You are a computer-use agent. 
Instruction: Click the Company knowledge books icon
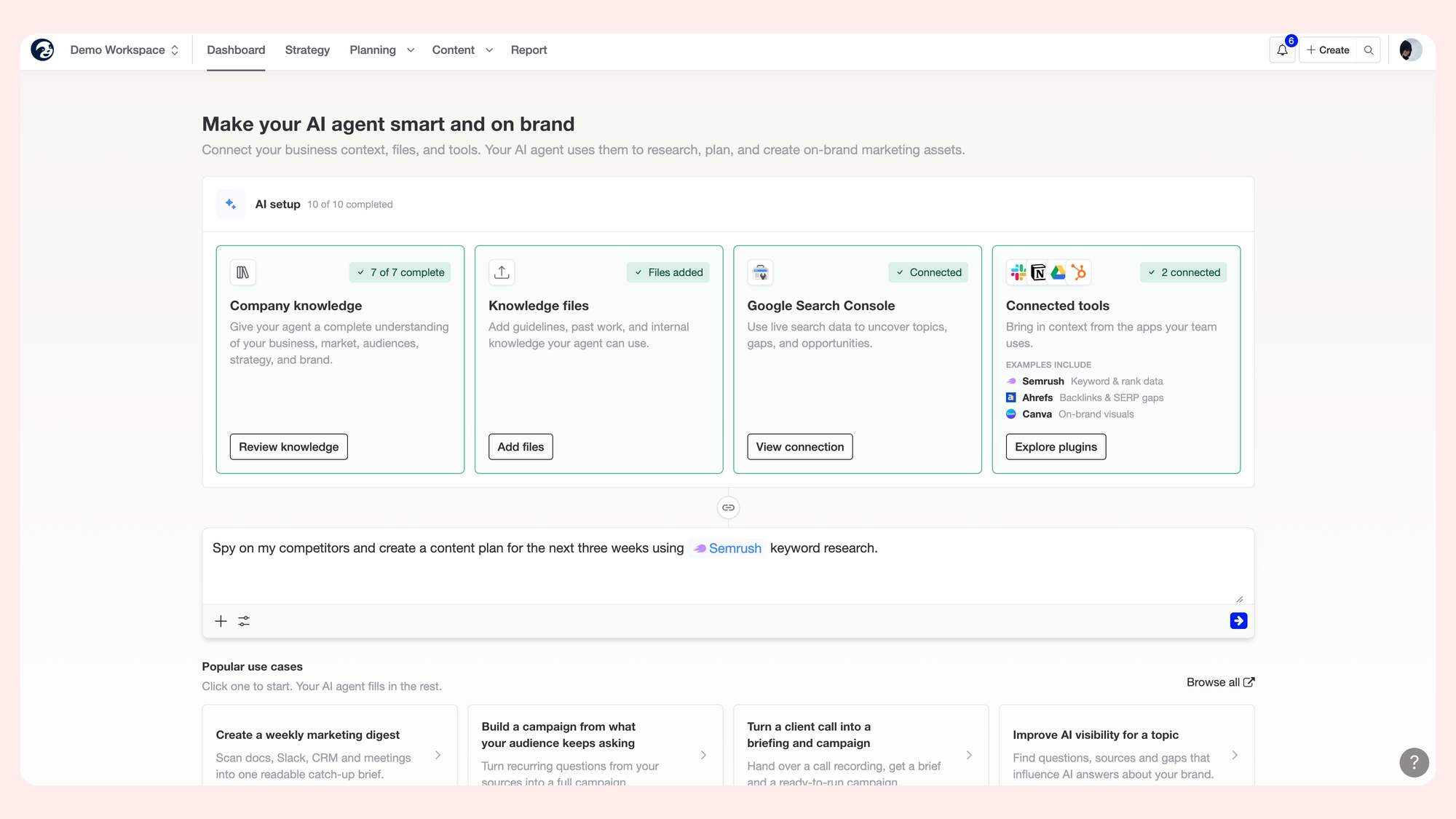(243, 272)
